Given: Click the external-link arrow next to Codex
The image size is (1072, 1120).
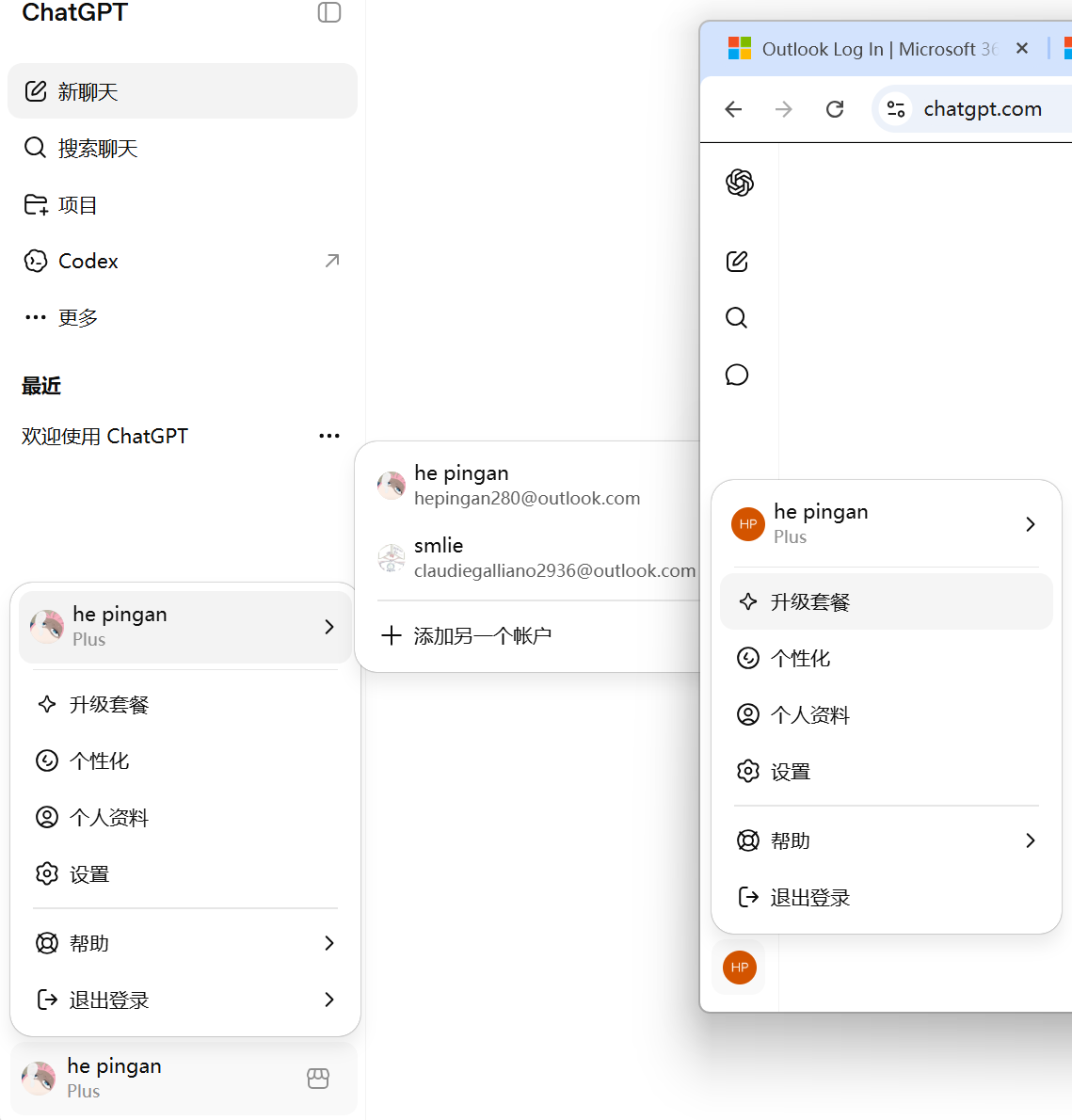Looking at the screenshot, I should tap(332, 261).
